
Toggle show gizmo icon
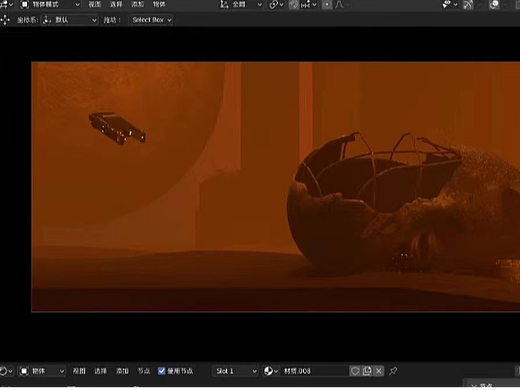click(468, 5)
